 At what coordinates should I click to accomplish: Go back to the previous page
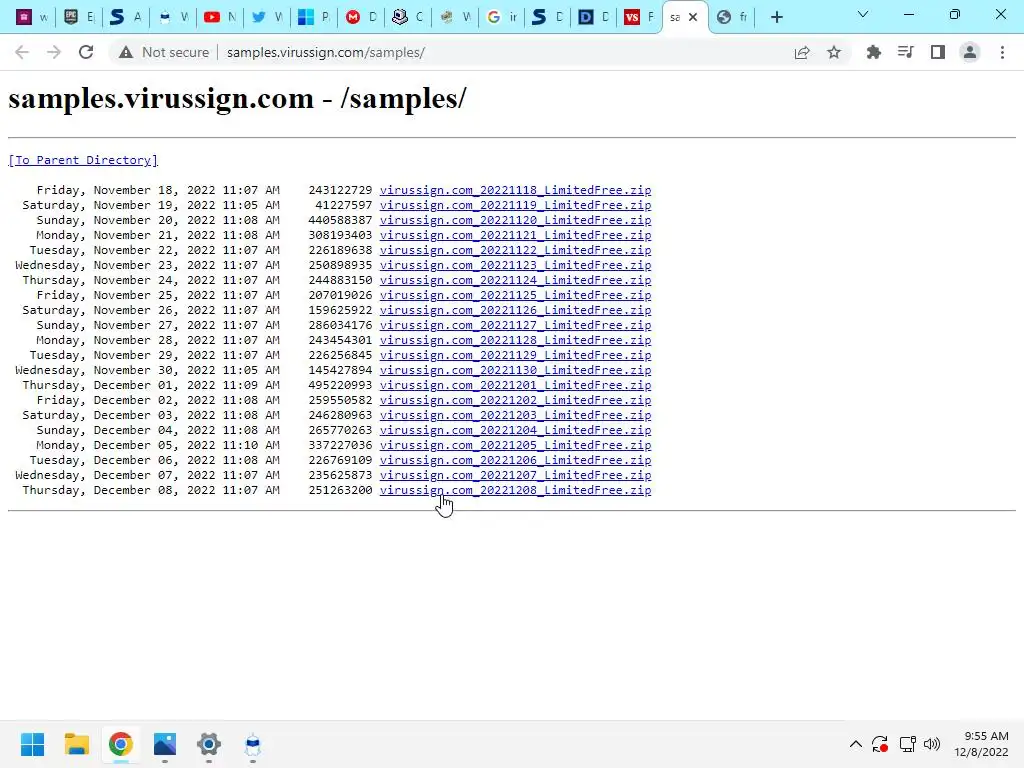coord(22,52)
